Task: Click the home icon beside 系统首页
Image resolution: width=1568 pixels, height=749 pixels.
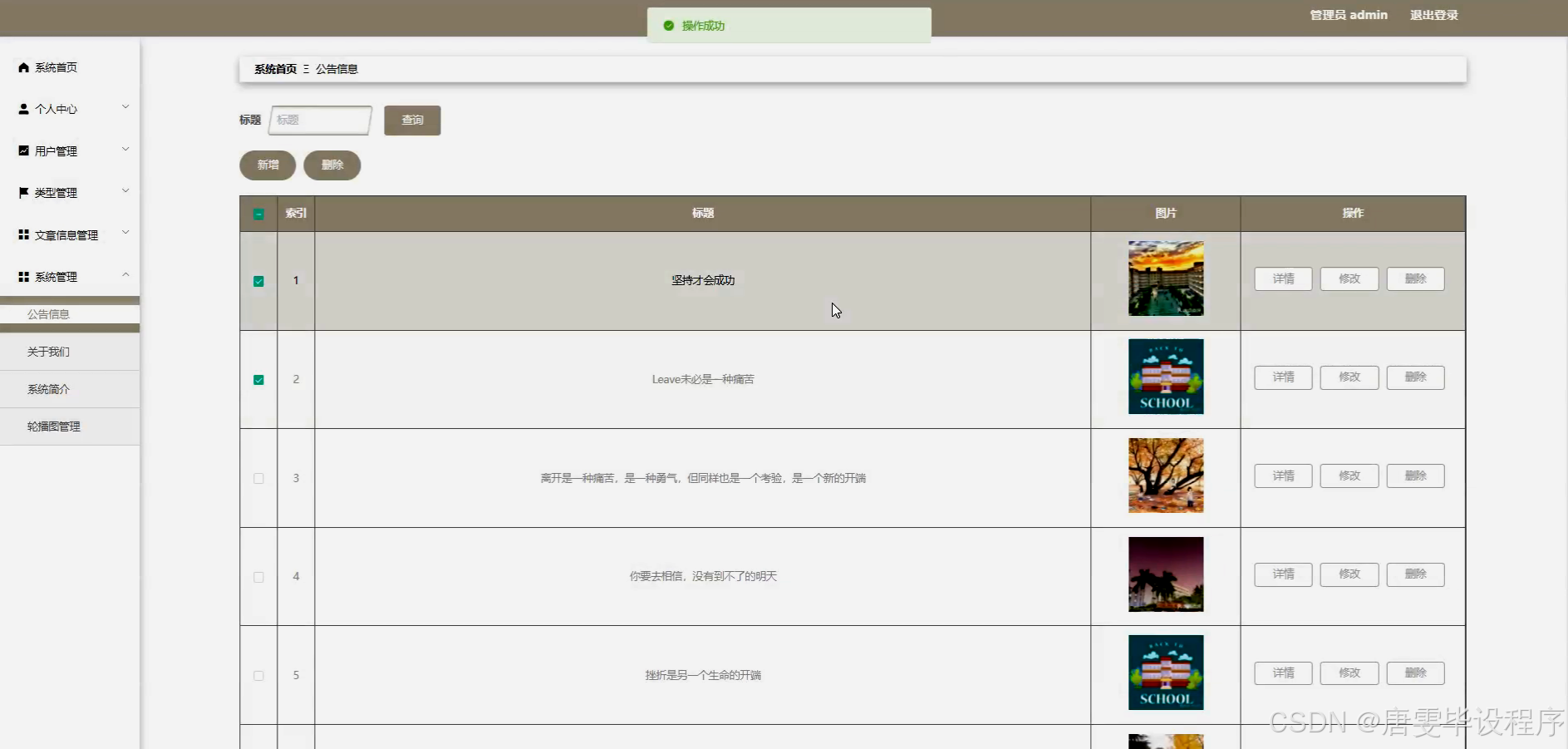Action: (23, 67)
